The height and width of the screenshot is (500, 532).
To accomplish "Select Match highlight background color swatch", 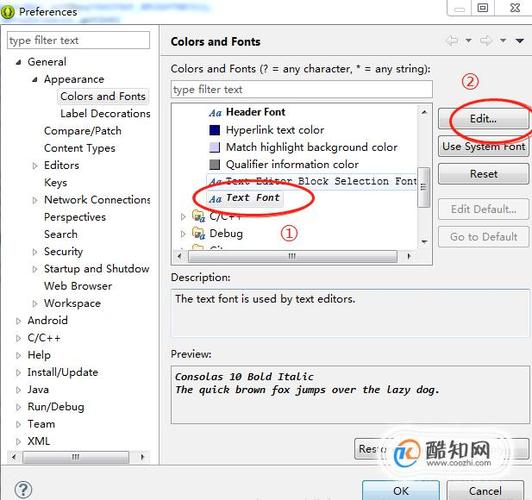I will click(x=215, y=147).
